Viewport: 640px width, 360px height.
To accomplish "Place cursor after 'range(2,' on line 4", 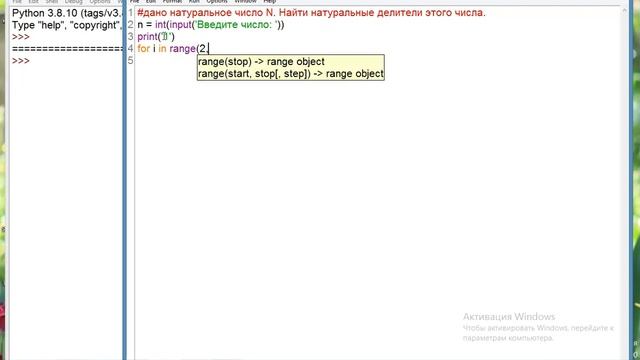I will [209, 49].
